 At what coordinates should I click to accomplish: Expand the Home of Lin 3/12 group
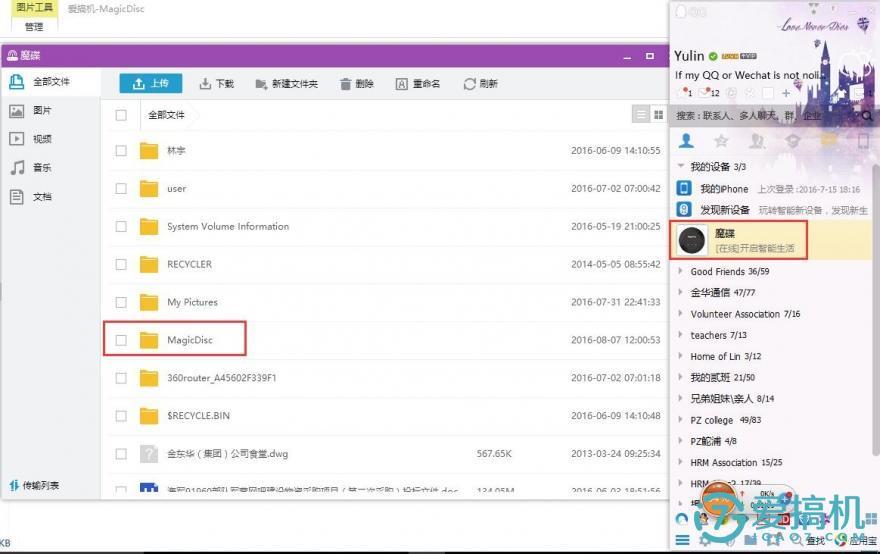tap(680, 356)
